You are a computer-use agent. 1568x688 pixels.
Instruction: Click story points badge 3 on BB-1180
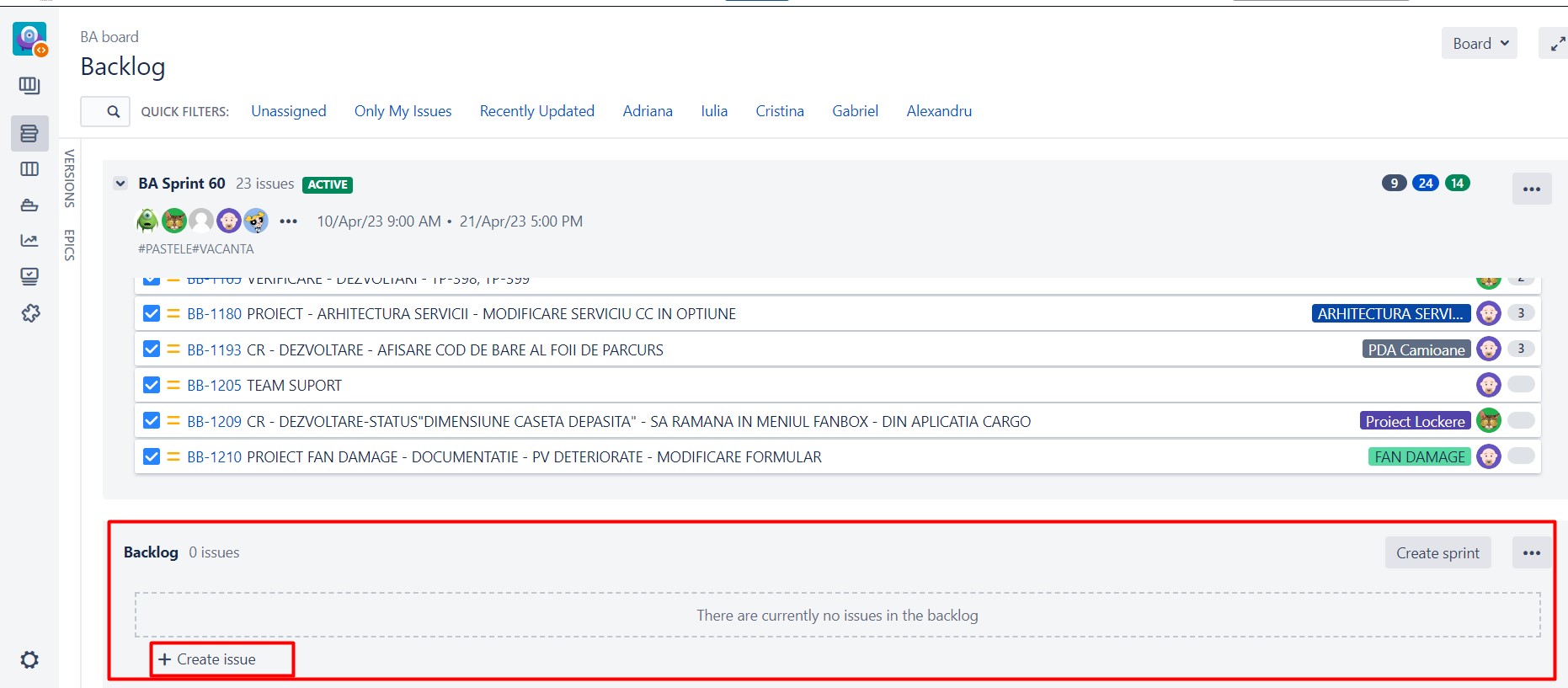coord(1521,312)
